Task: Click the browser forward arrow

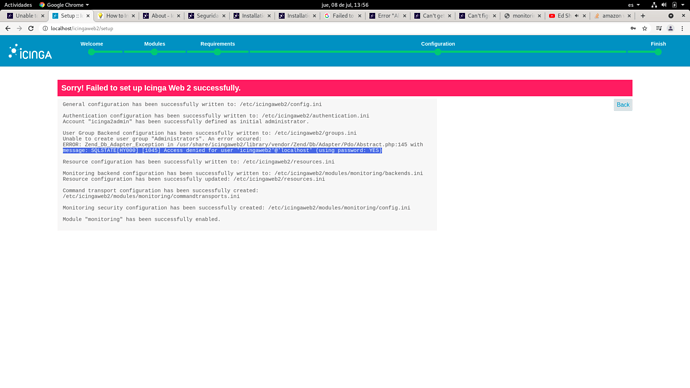Action: [19, 28]
